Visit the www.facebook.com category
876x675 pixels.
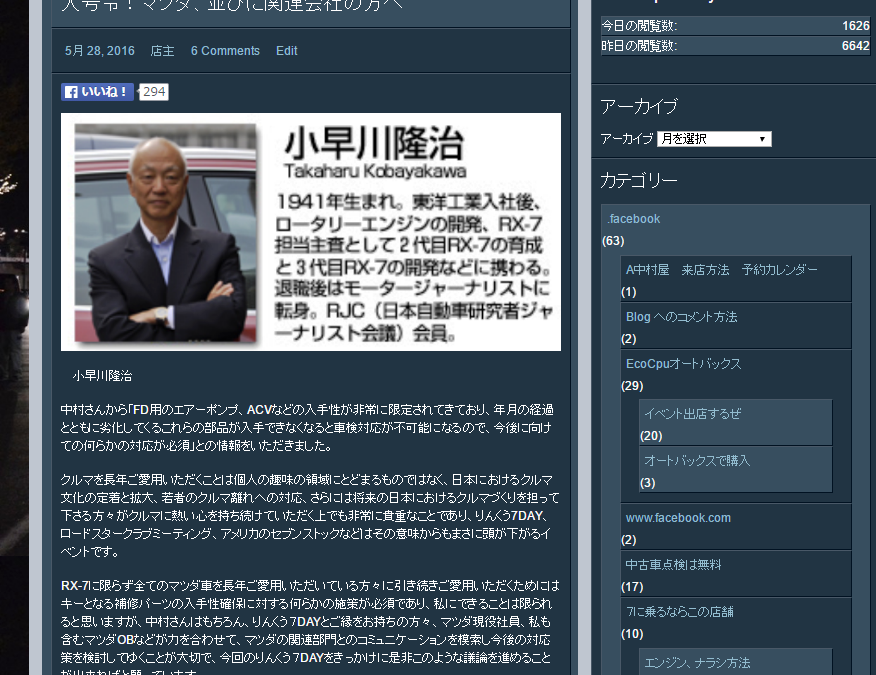[x=678, y=517]
